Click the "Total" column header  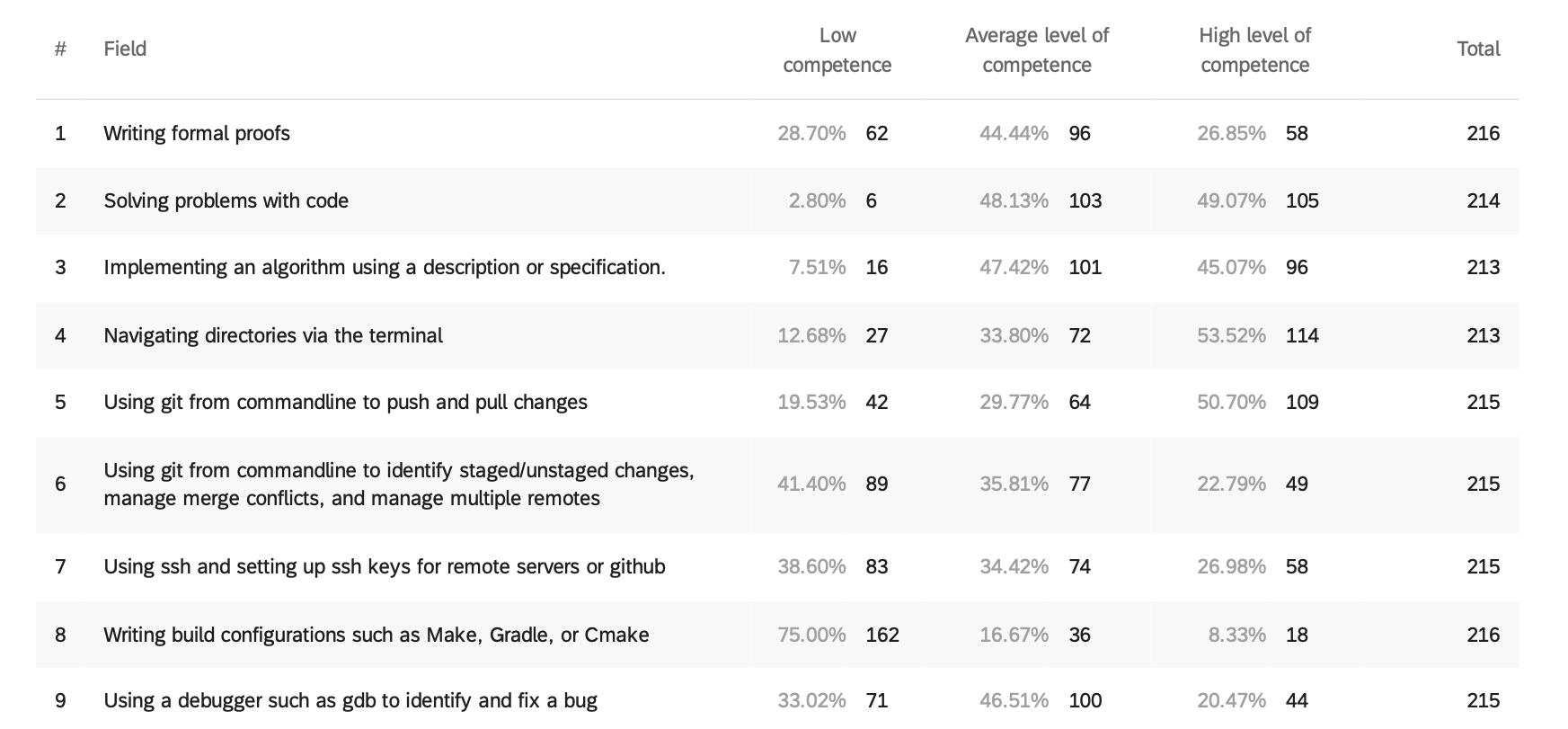point(1478,49)
